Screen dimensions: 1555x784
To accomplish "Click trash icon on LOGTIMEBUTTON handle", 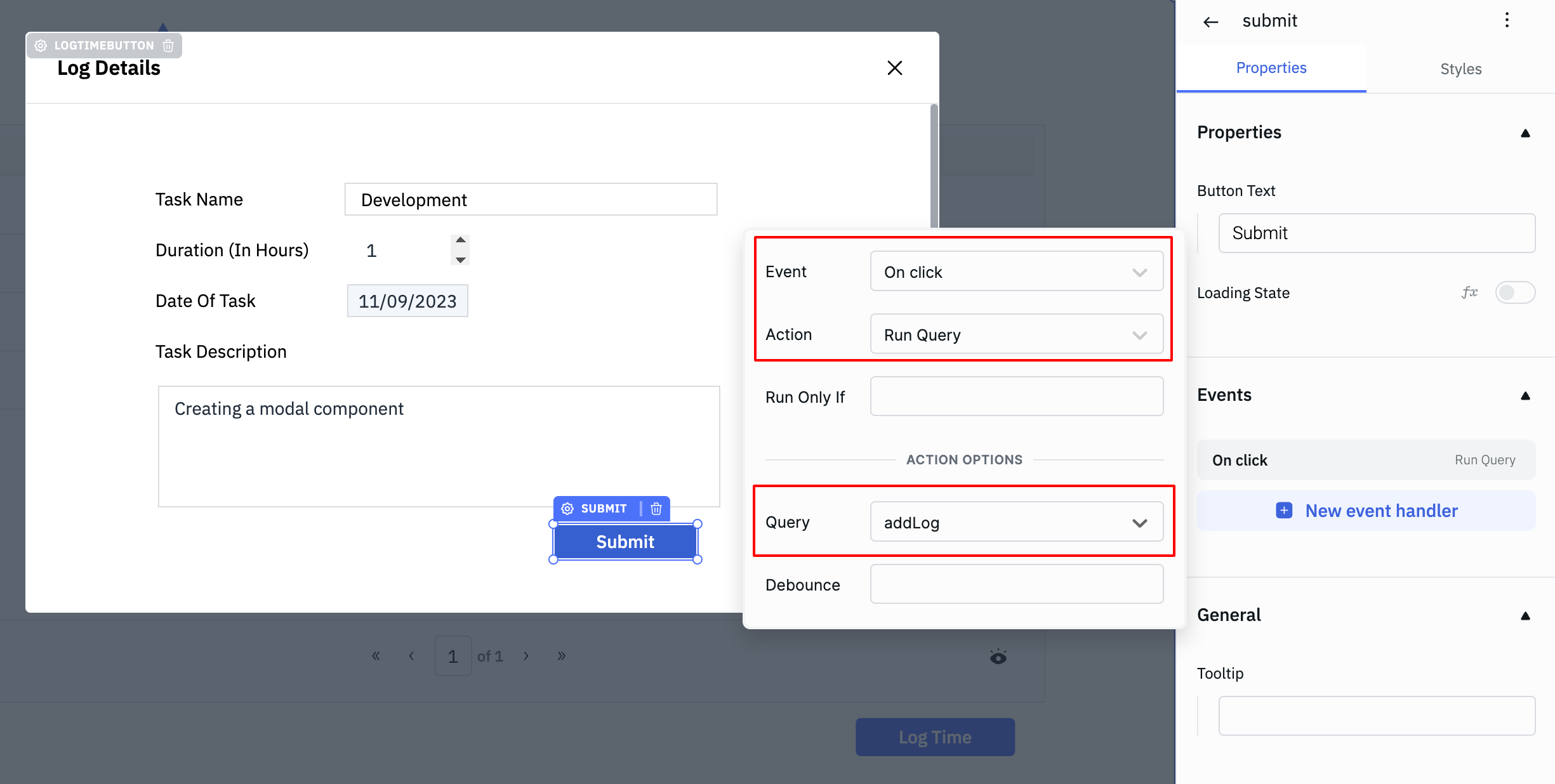I will pos(168,46).
